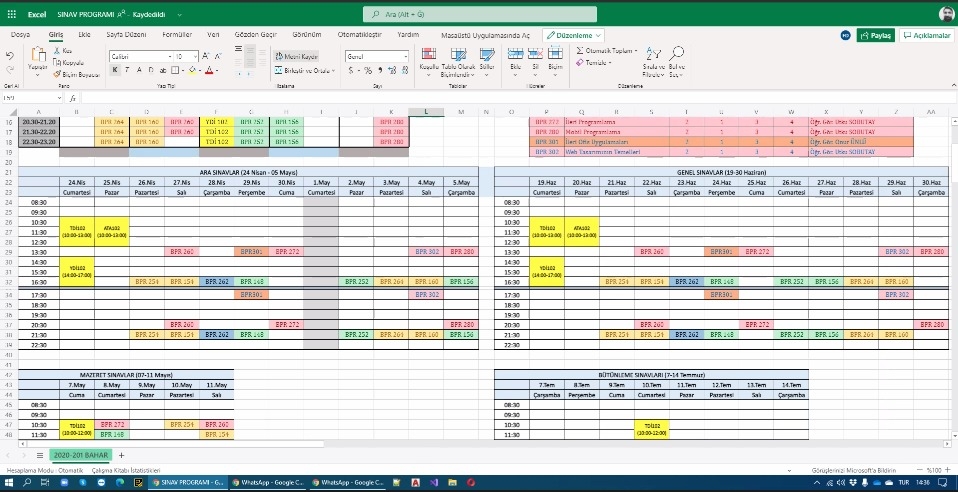Screen dimensions: 958x492
Task: Switch to the Formüller ribbon tab
Action: [176, 34]
